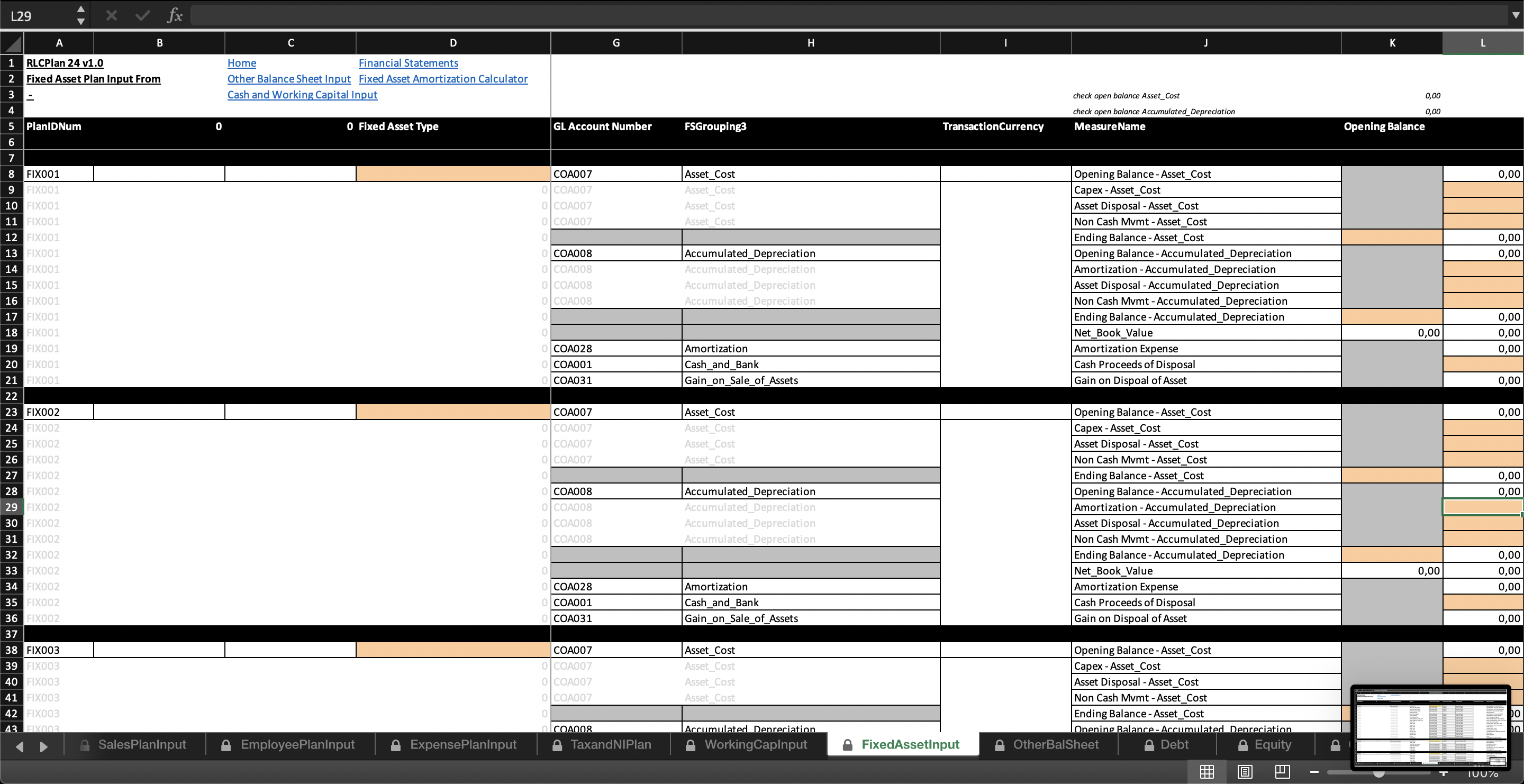Expand the formula bar with the arrow
This screenshot has height=784, width=1524.
coord(1515,15)
